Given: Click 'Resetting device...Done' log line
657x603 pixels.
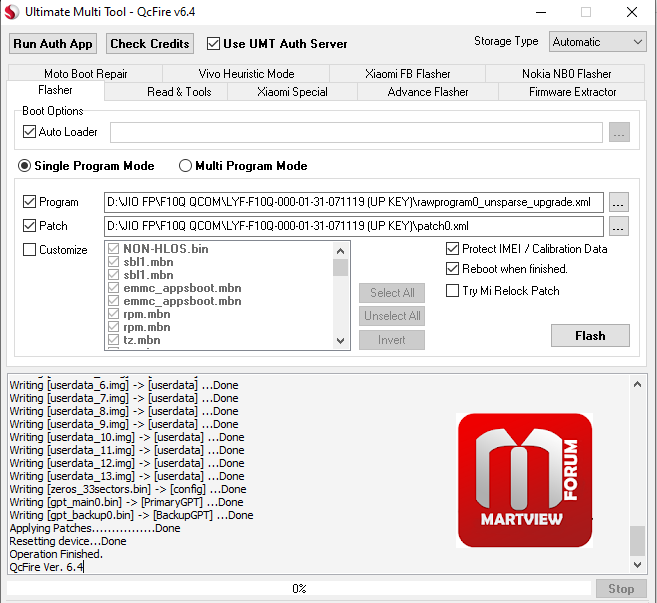Looking at the screenshot, I should (x=68, y=541).
